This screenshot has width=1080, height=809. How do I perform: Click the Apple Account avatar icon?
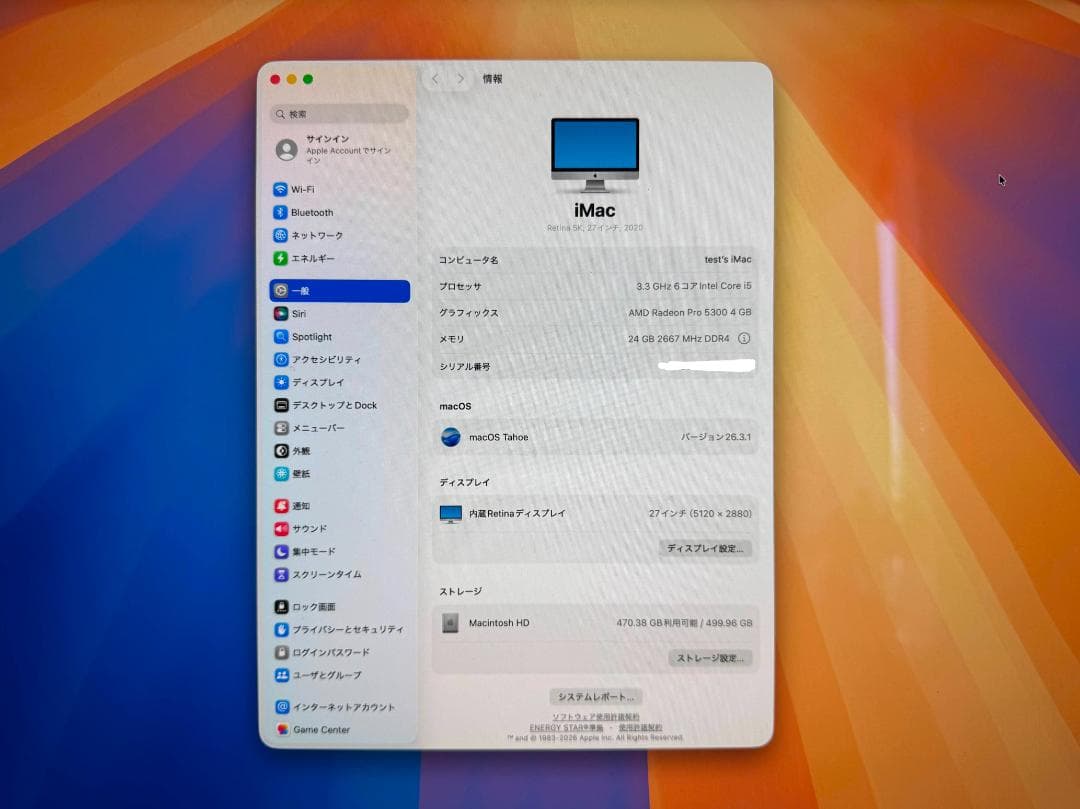(x=287, y=149)
